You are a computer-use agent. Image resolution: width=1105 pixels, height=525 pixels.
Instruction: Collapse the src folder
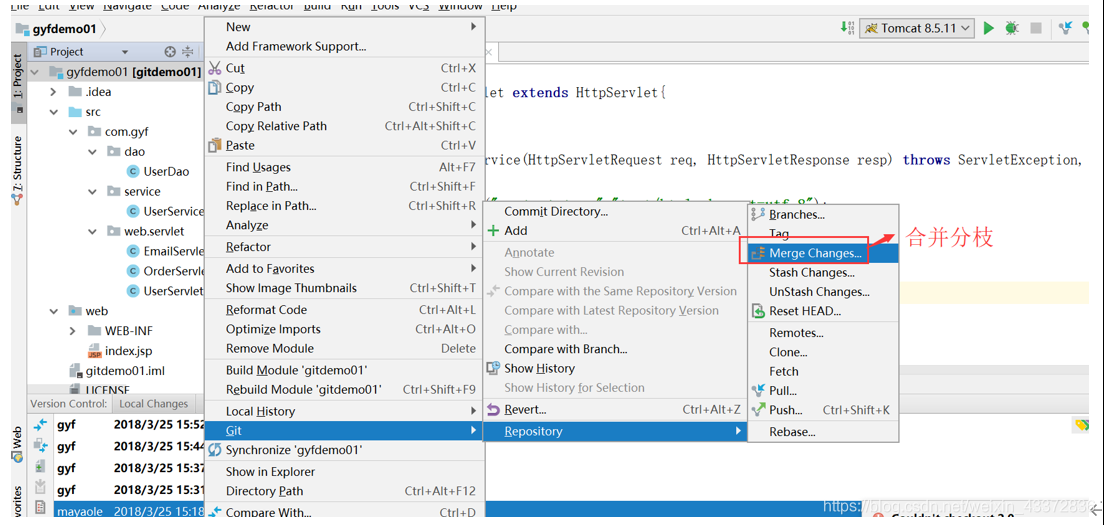point(54,112)
